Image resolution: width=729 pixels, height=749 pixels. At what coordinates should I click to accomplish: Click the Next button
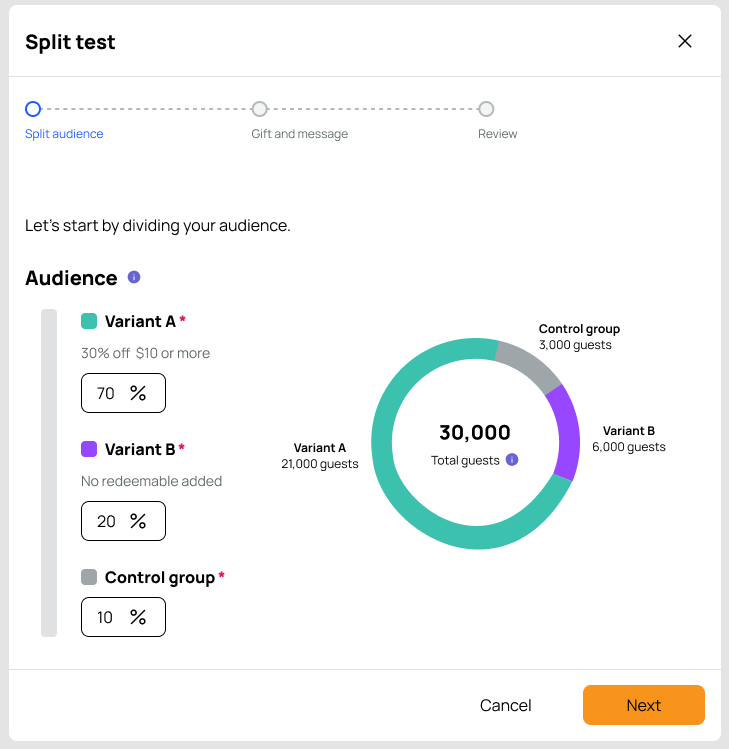tap(643, 705)
